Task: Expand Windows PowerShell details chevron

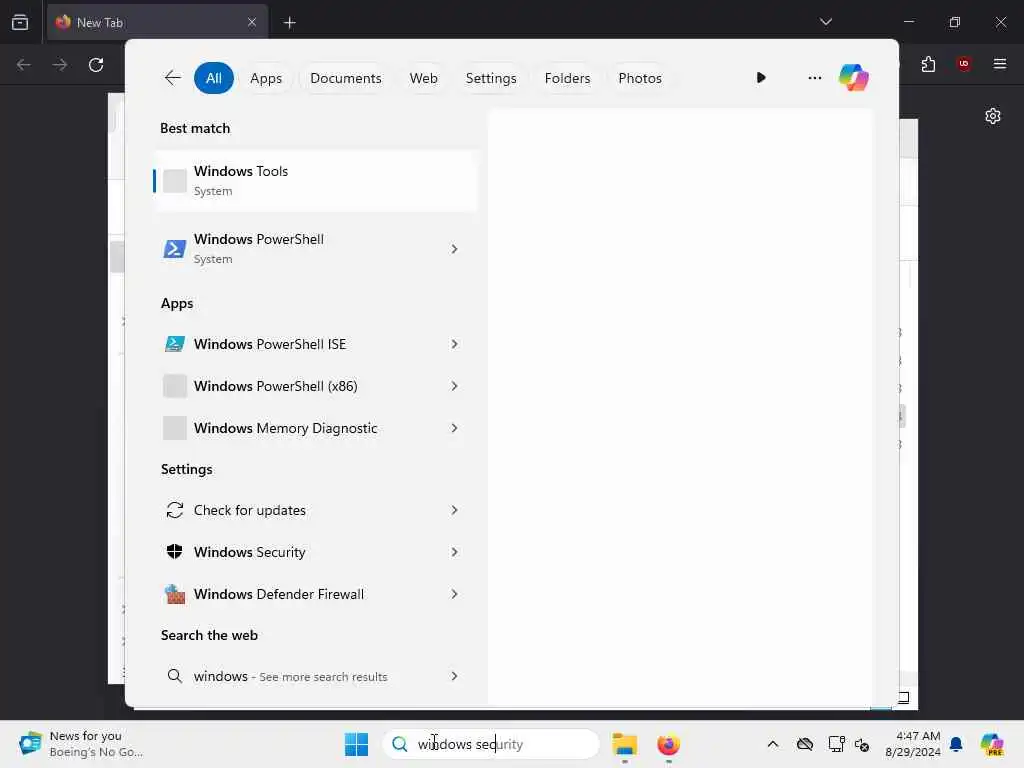Action: click(x=454, y=249)
